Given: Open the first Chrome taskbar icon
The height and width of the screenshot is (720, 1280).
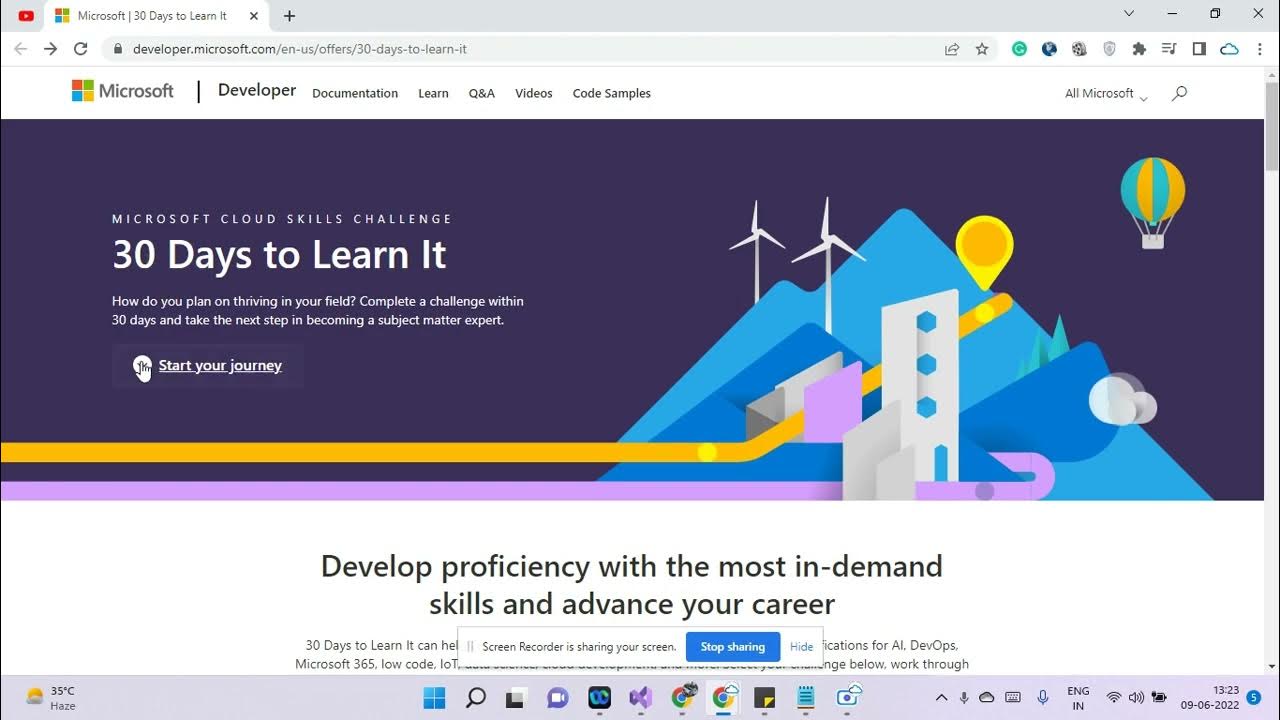Looking at the screenshot, I should (x=682, y=697).
